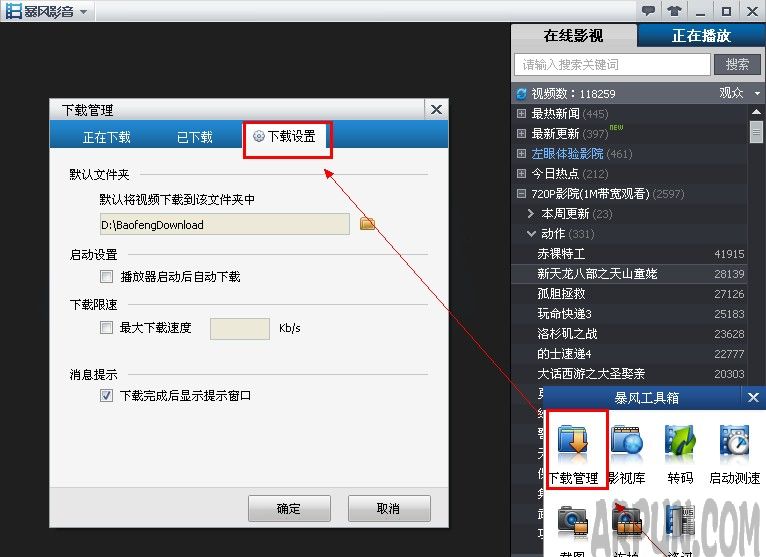Viewport: 766px width, 557px height.
Task: Expand the 本周更新 subcategory
Action: tap(531, 214)
